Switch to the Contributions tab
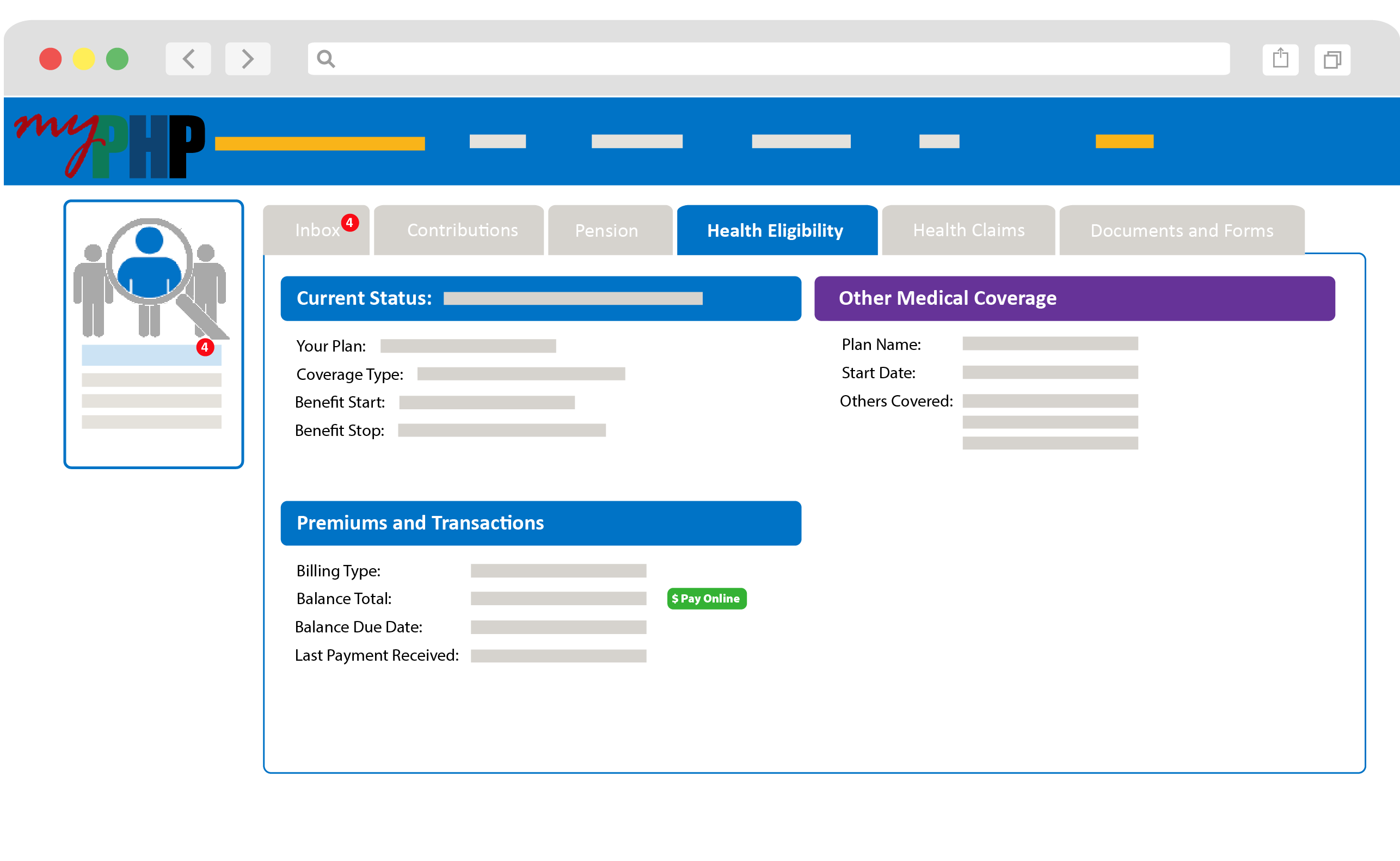 (x=462, y=231)
